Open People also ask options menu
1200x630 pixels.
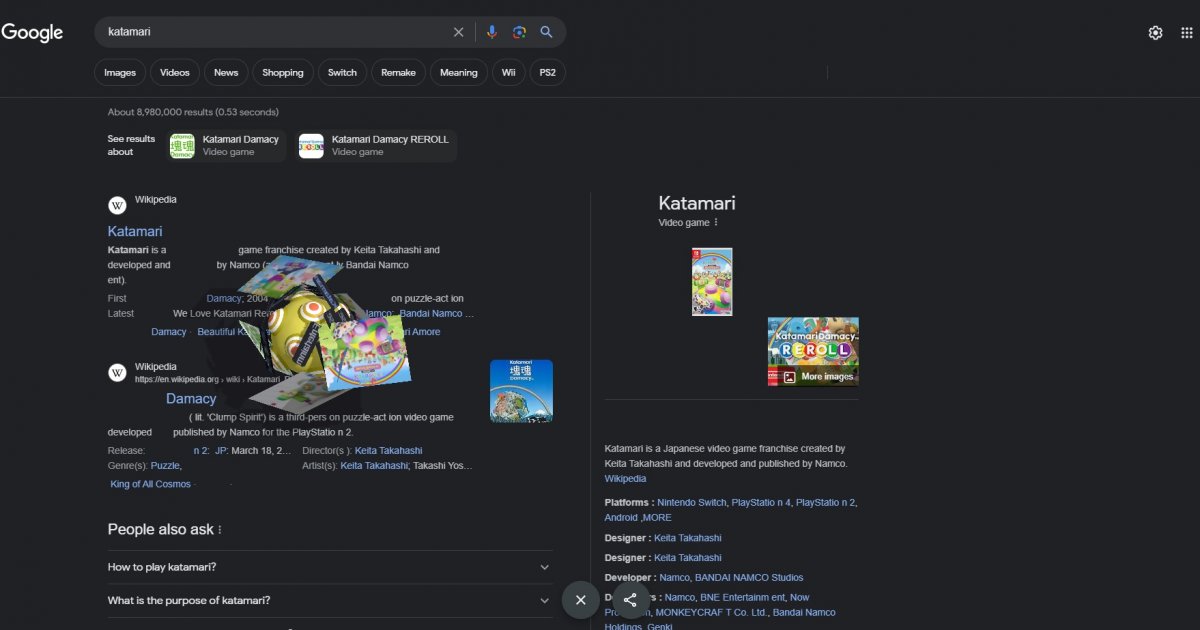220,530
